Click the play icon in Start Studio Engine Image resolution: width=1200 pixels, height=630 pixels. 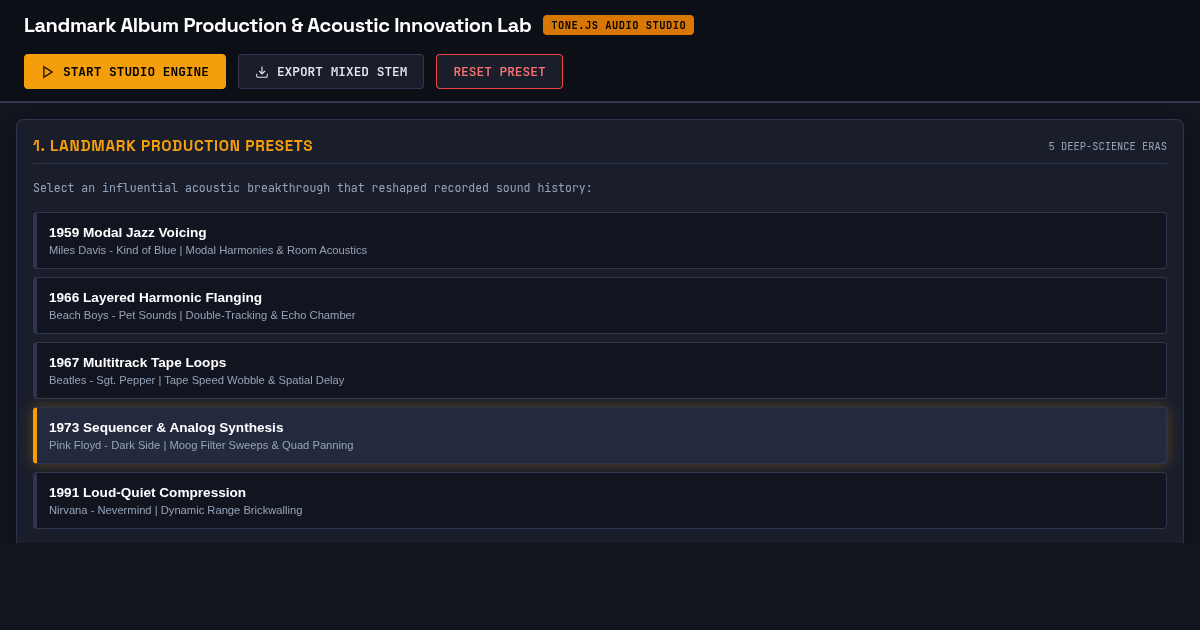click(48, 72)
